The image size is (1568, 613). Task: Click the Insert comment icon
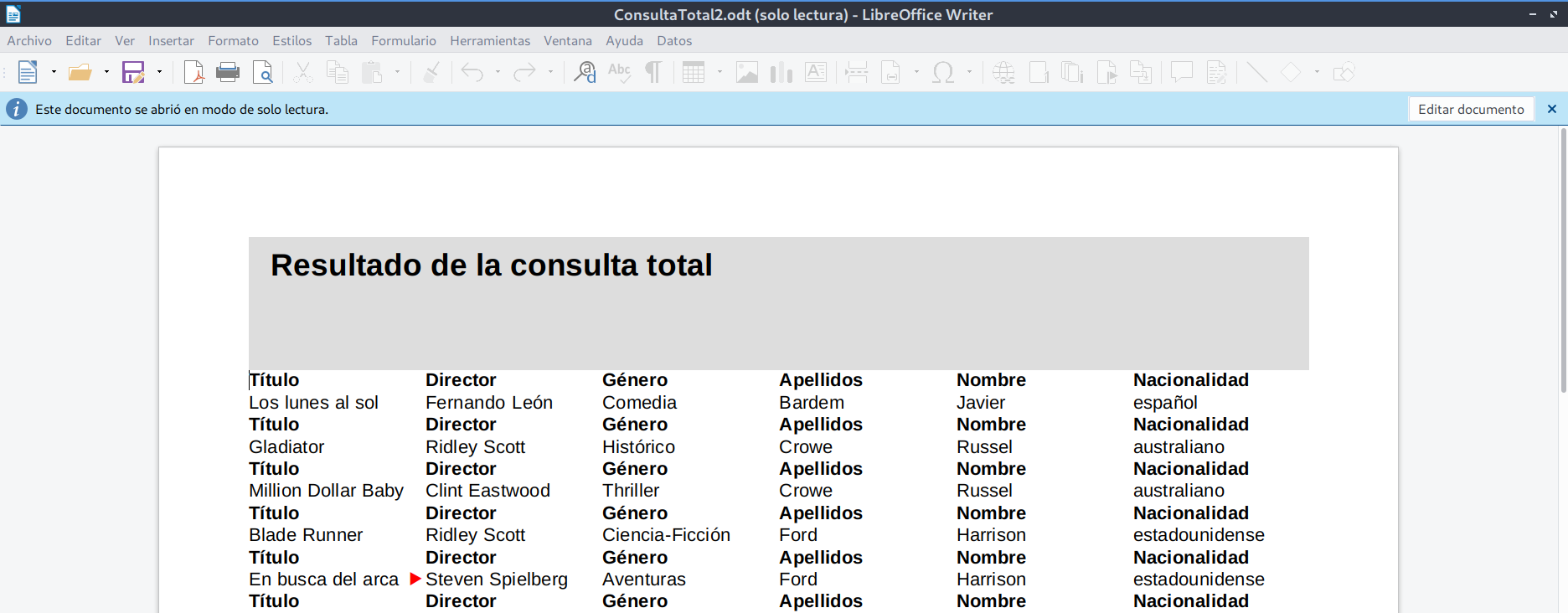1181,73
